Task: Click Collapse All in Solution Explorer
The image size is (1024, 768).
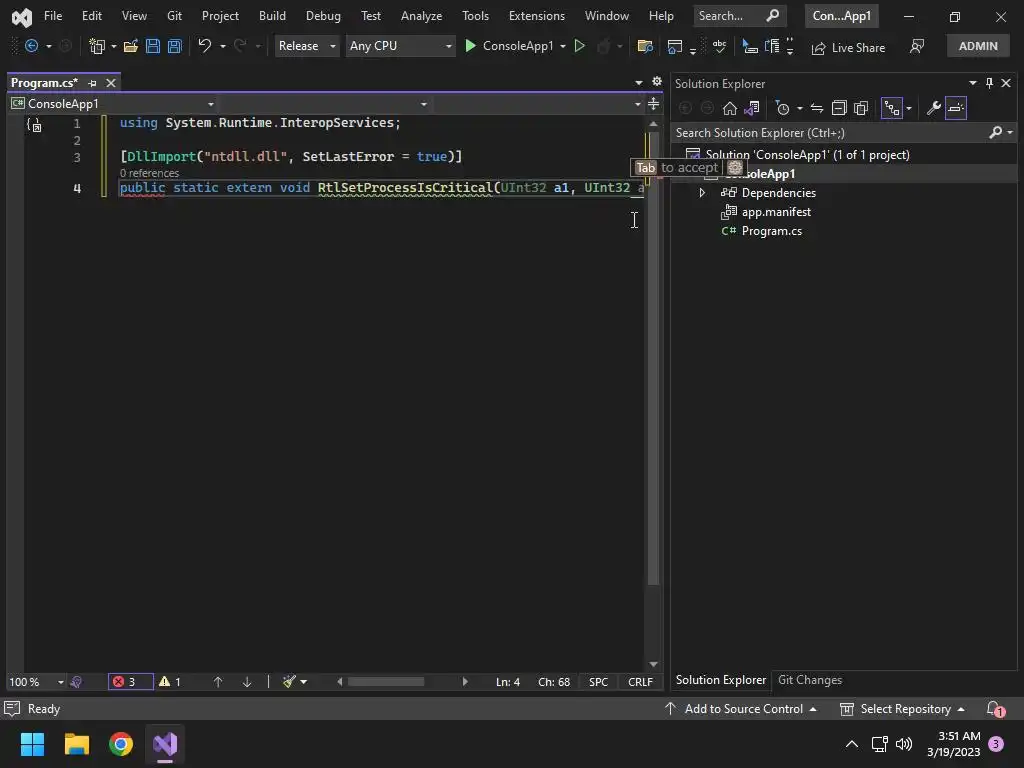Action: (839, 108)
